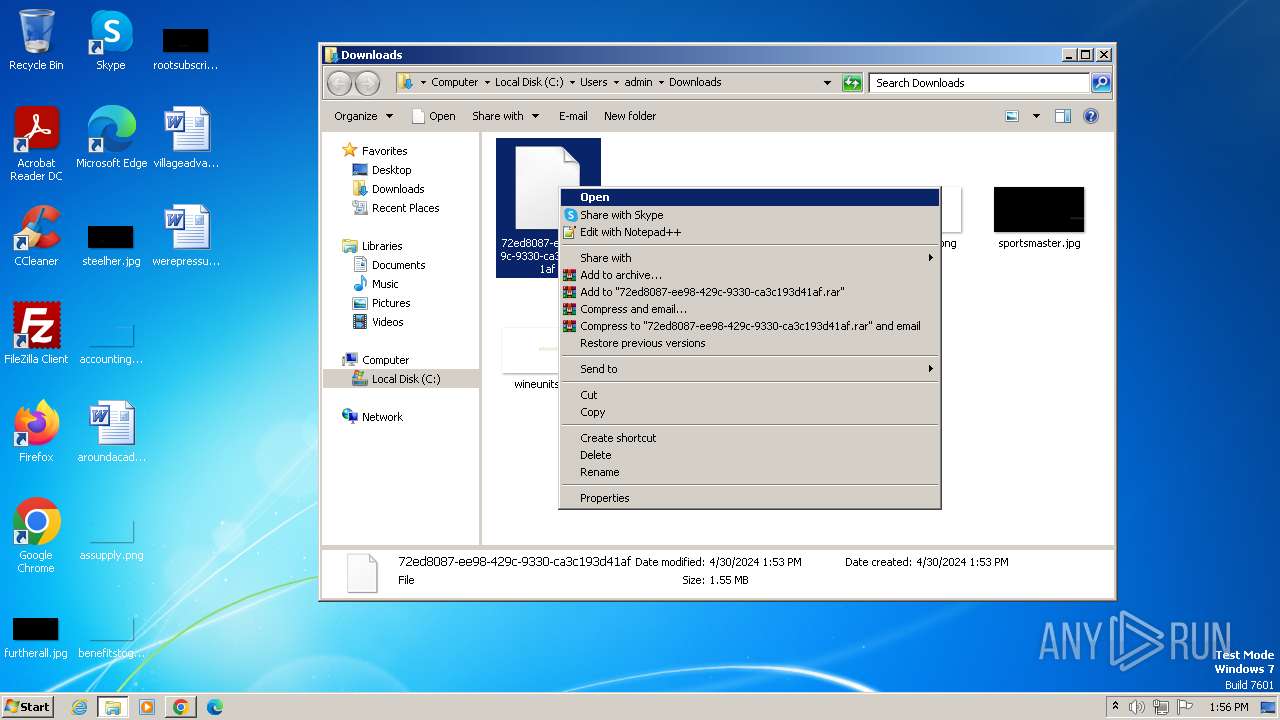Open Acrobat Reader DC shortcut

pos(36,144)
